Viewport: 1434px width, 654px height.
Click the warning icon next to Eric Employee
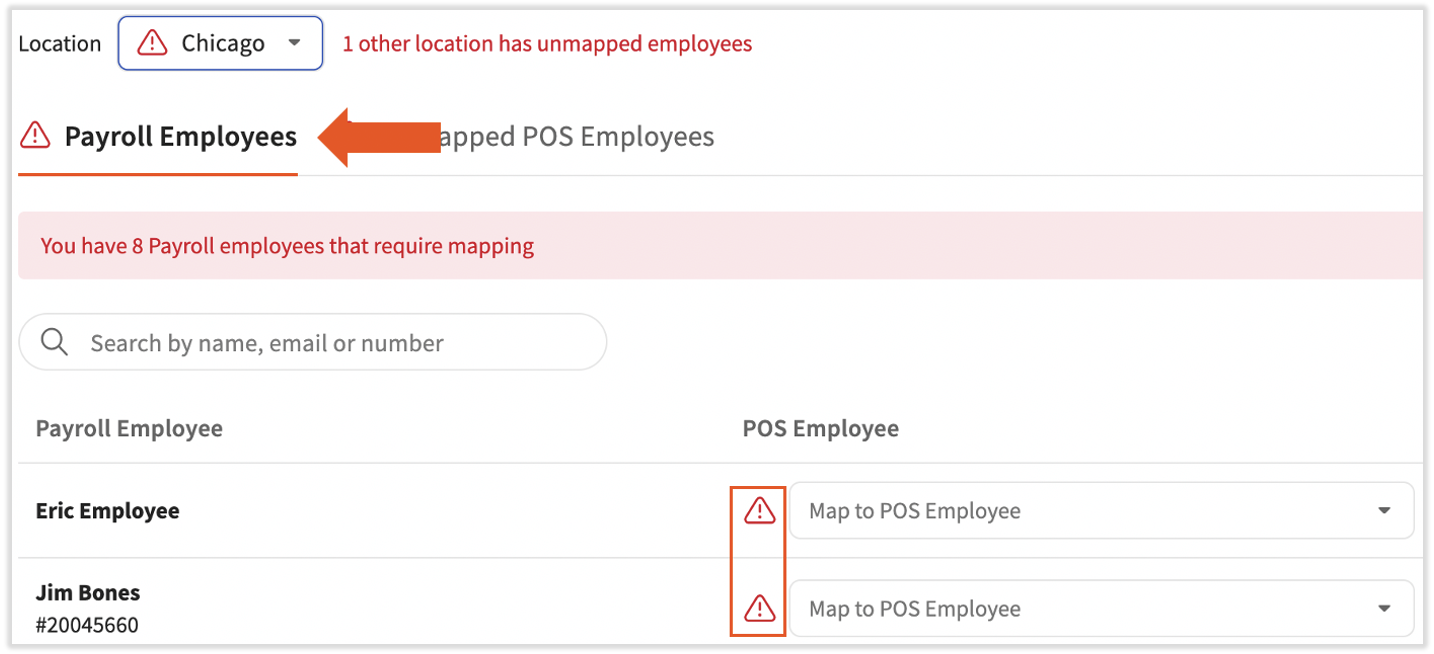pyautogui.click(x=758, y=510)
